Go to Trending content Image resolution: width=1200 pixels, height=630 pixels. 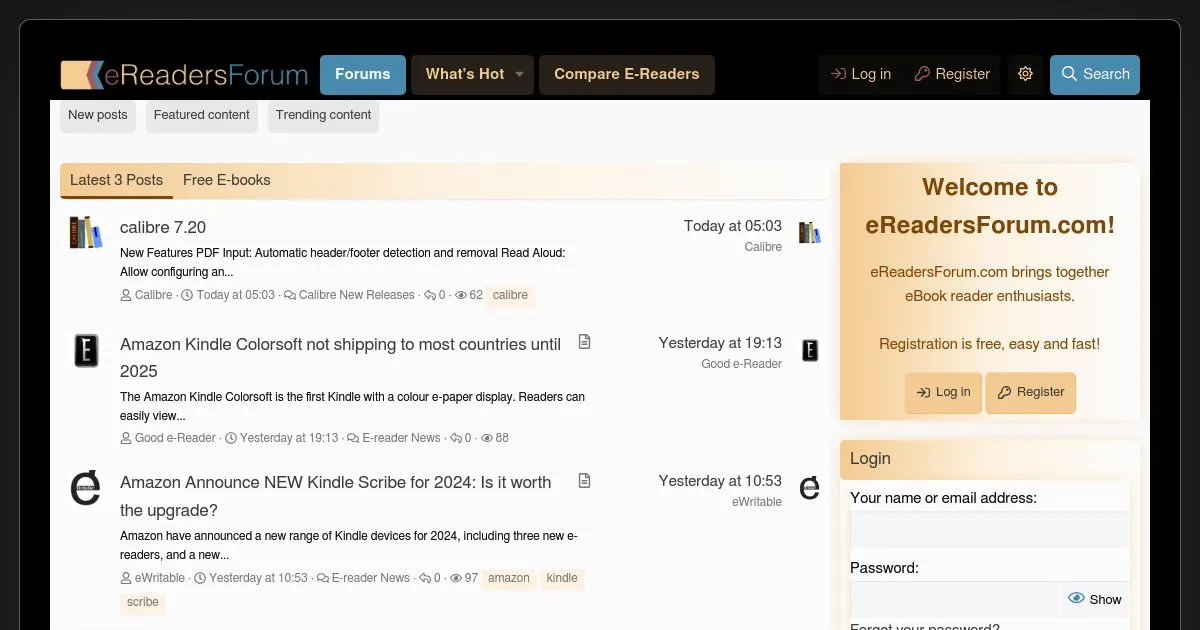click(324, 115)
